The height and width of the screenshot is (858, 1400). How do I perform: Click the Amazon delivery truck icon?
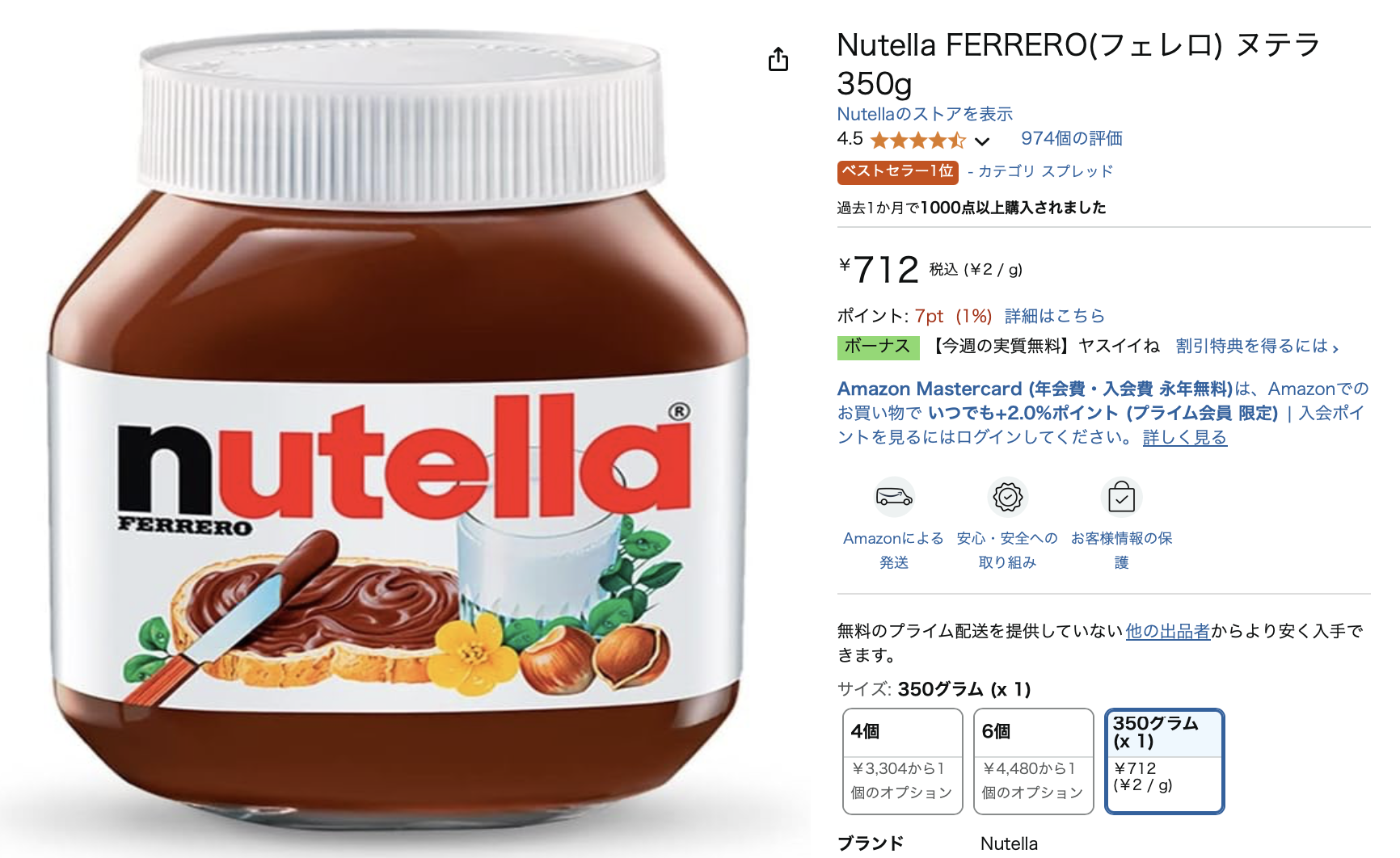click(894, 497)
